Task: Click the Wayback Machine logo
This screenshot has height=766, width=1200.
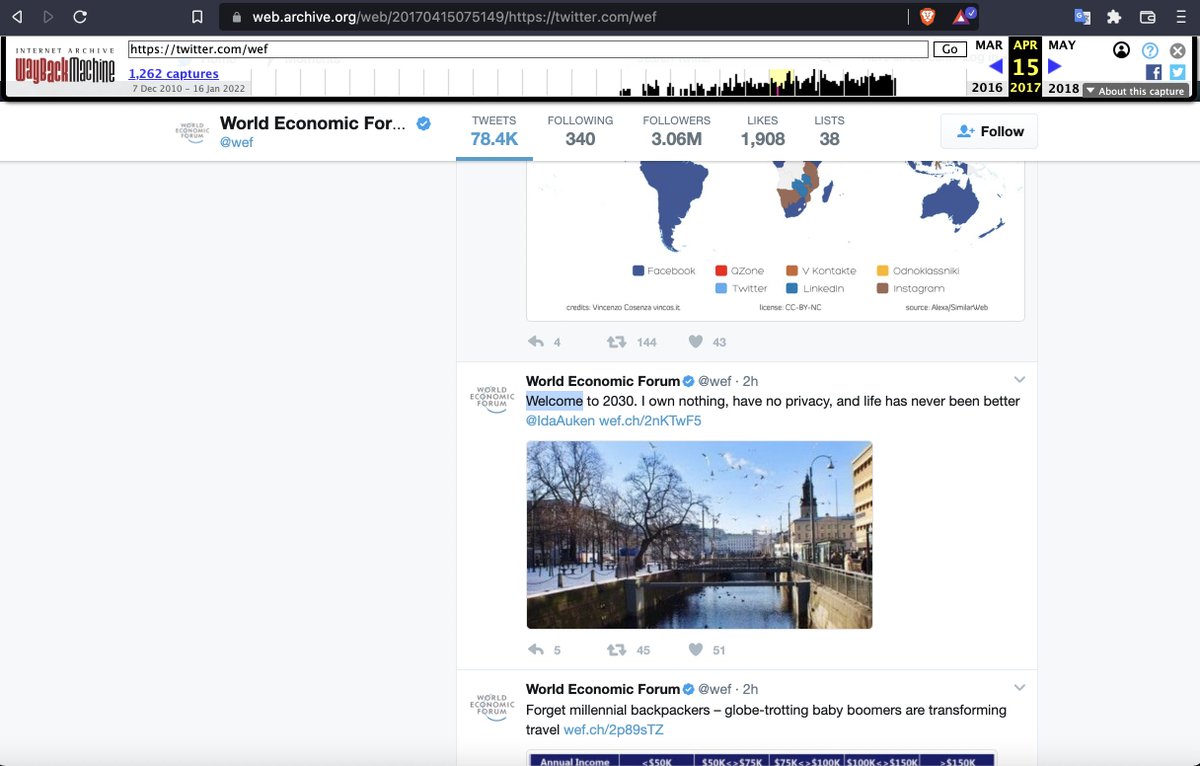Action: coord(65,67)
